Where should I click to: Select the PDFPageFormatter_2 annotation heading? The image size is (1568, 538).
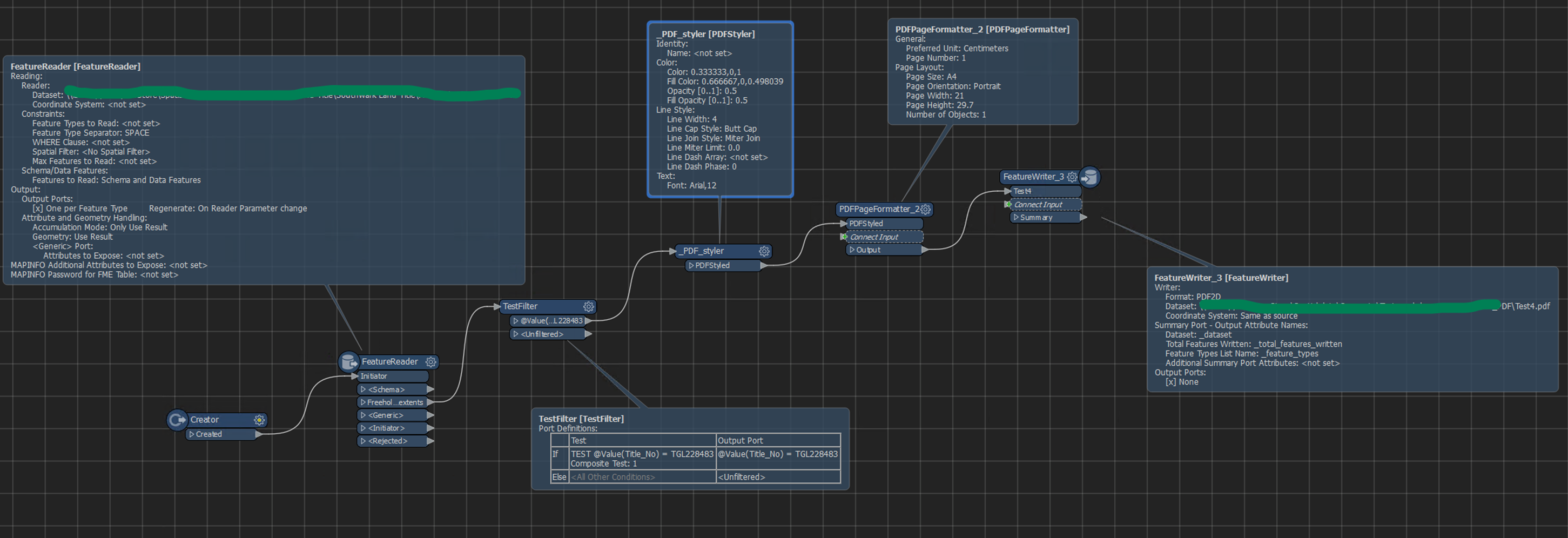(x=982, y=30)
